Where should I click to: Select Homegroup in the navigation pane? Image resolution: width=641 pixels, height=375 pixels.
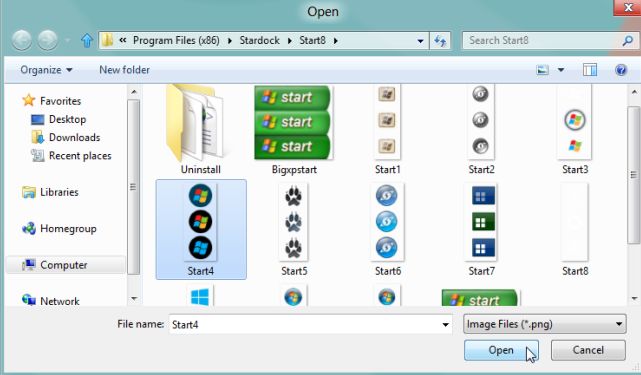(68, 229)
